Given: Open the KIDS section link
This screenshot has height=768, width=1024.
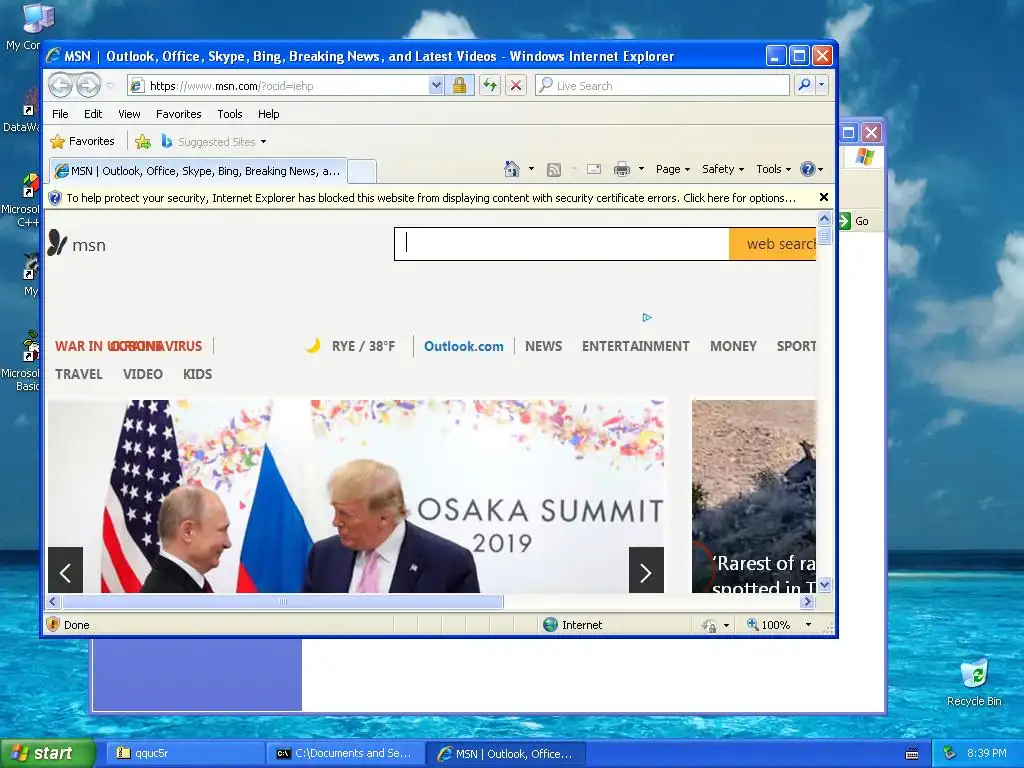Looking at the screenshot, I should tap(197, 374).
